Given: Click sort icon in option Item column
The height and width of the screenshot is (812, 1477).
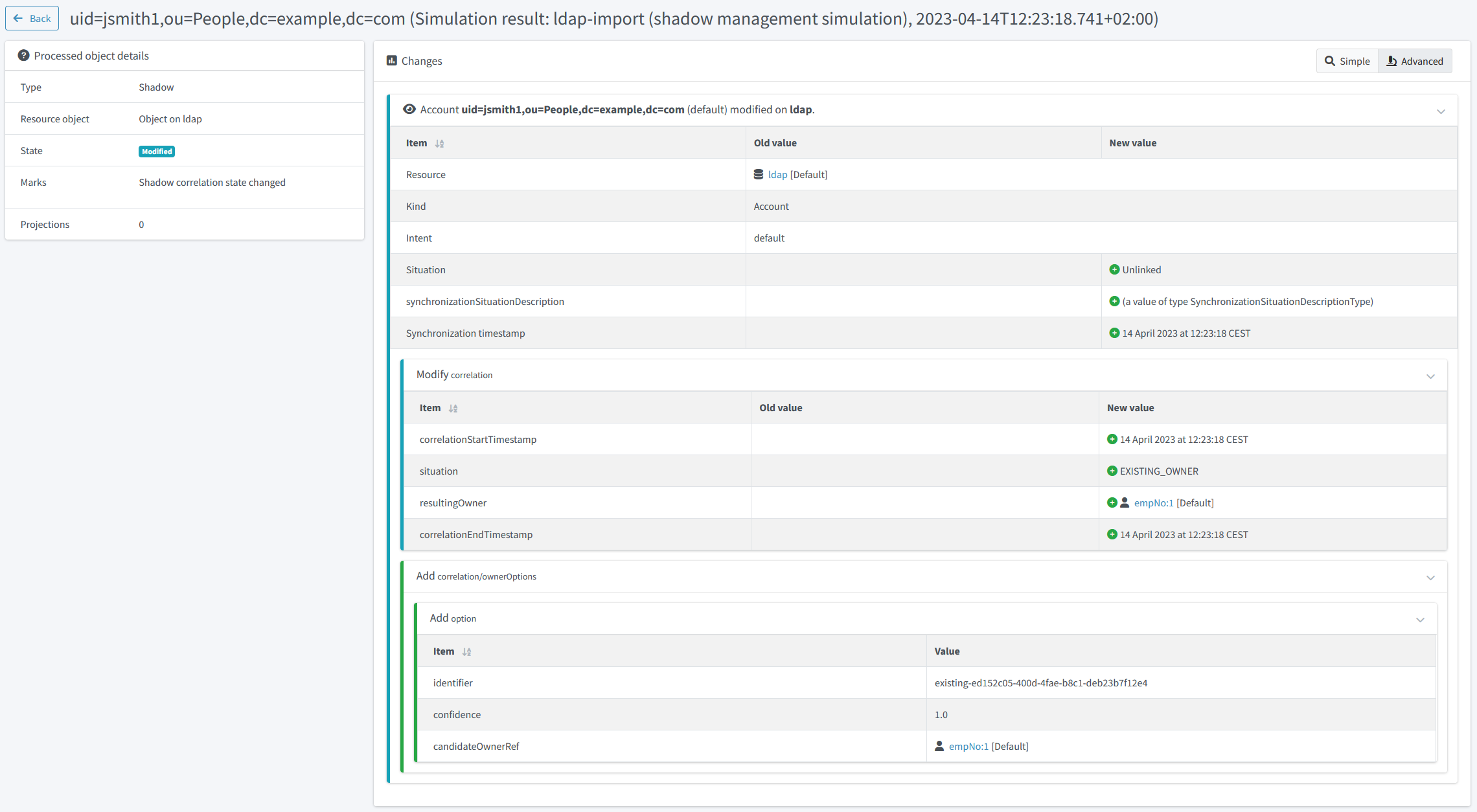Looking at the screenshot, I should pyautogui.click(x=467, y=652).
